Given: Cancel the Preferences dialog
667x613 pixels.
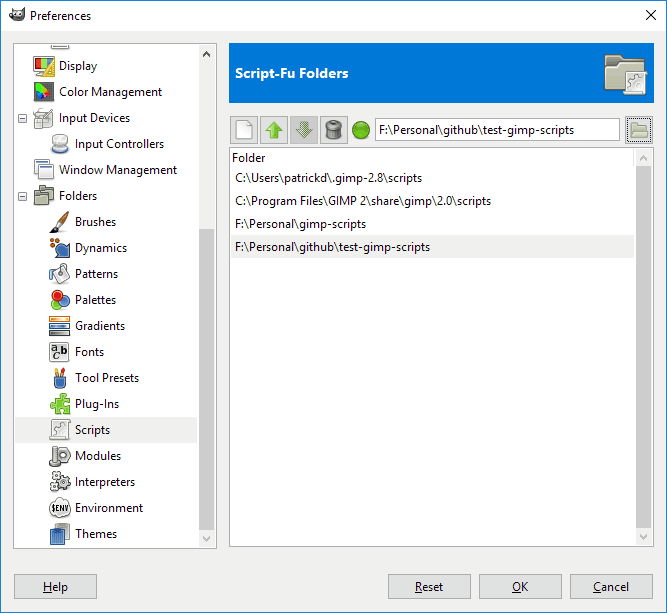Looking at the screenshot, I should 610,587.
